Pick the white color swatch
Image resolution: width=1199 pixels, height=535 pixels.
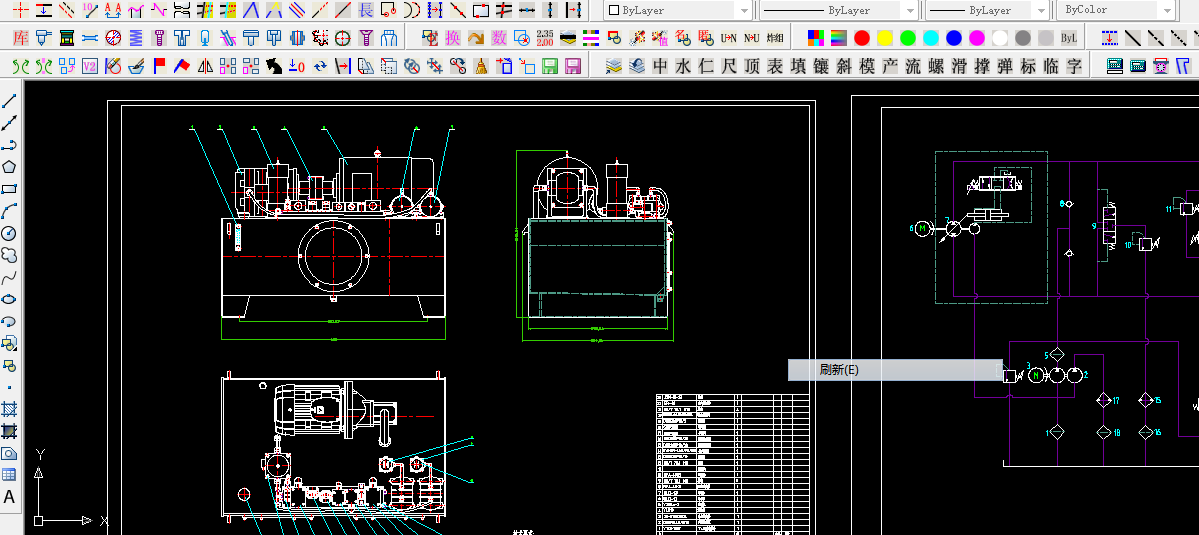pyautogui.click(x=999, y=37)
